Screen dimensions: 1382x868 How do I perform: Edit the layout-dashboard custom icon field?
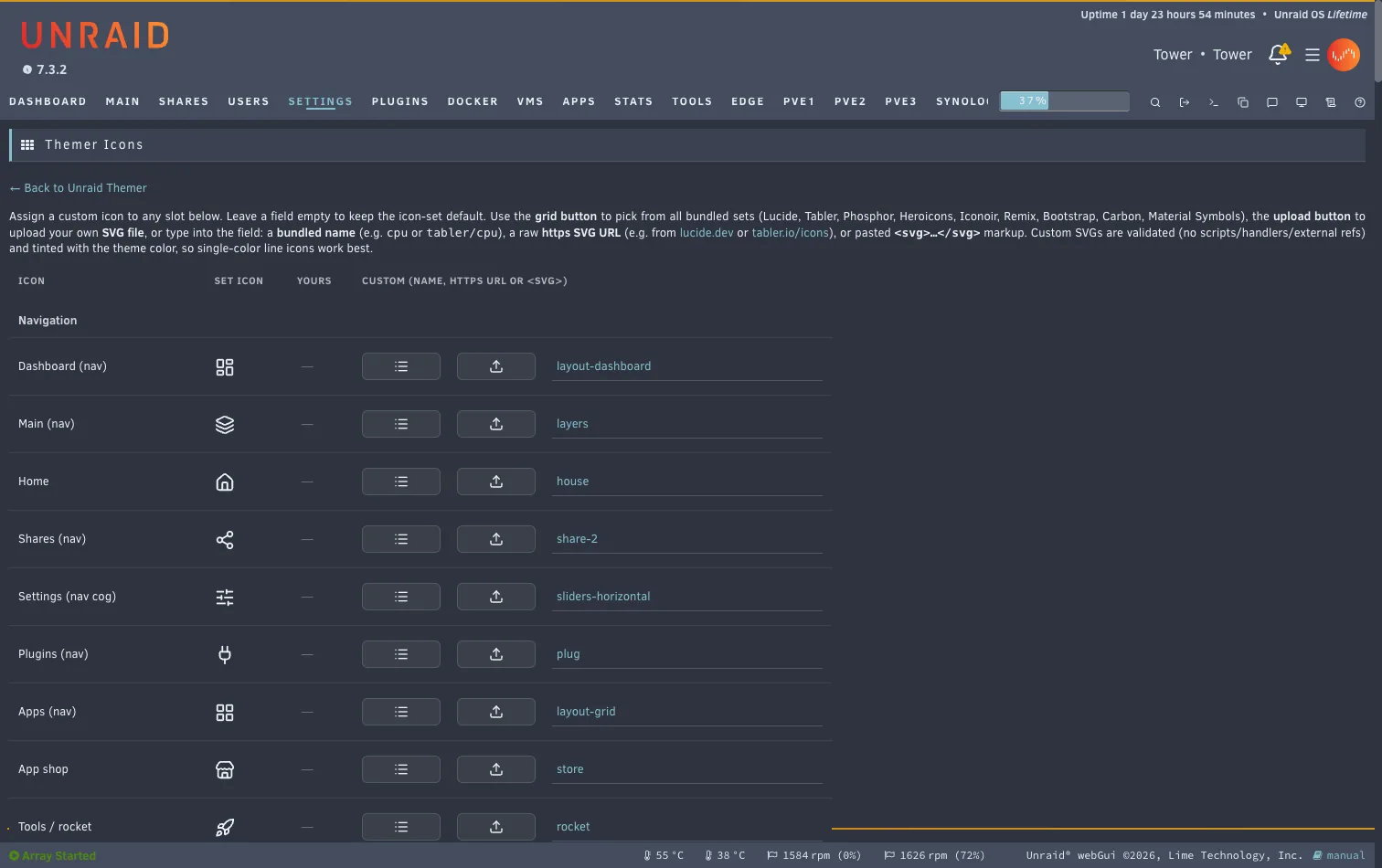687,366
